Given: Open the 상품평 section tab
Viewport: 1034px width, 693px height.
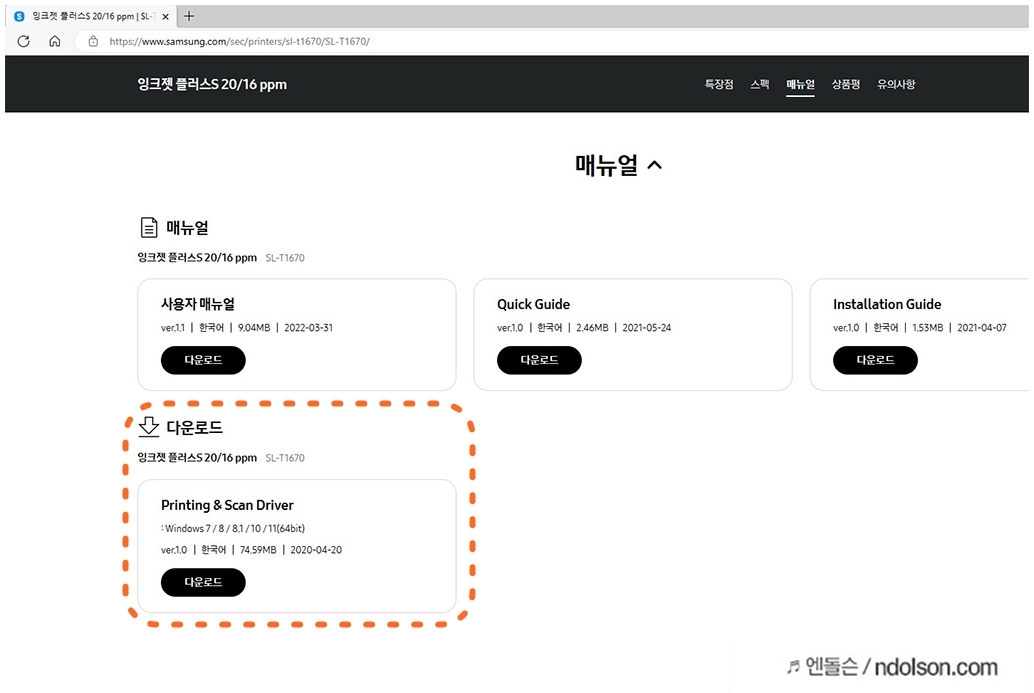Looking at the screenshot, I should tap(845, 84).
